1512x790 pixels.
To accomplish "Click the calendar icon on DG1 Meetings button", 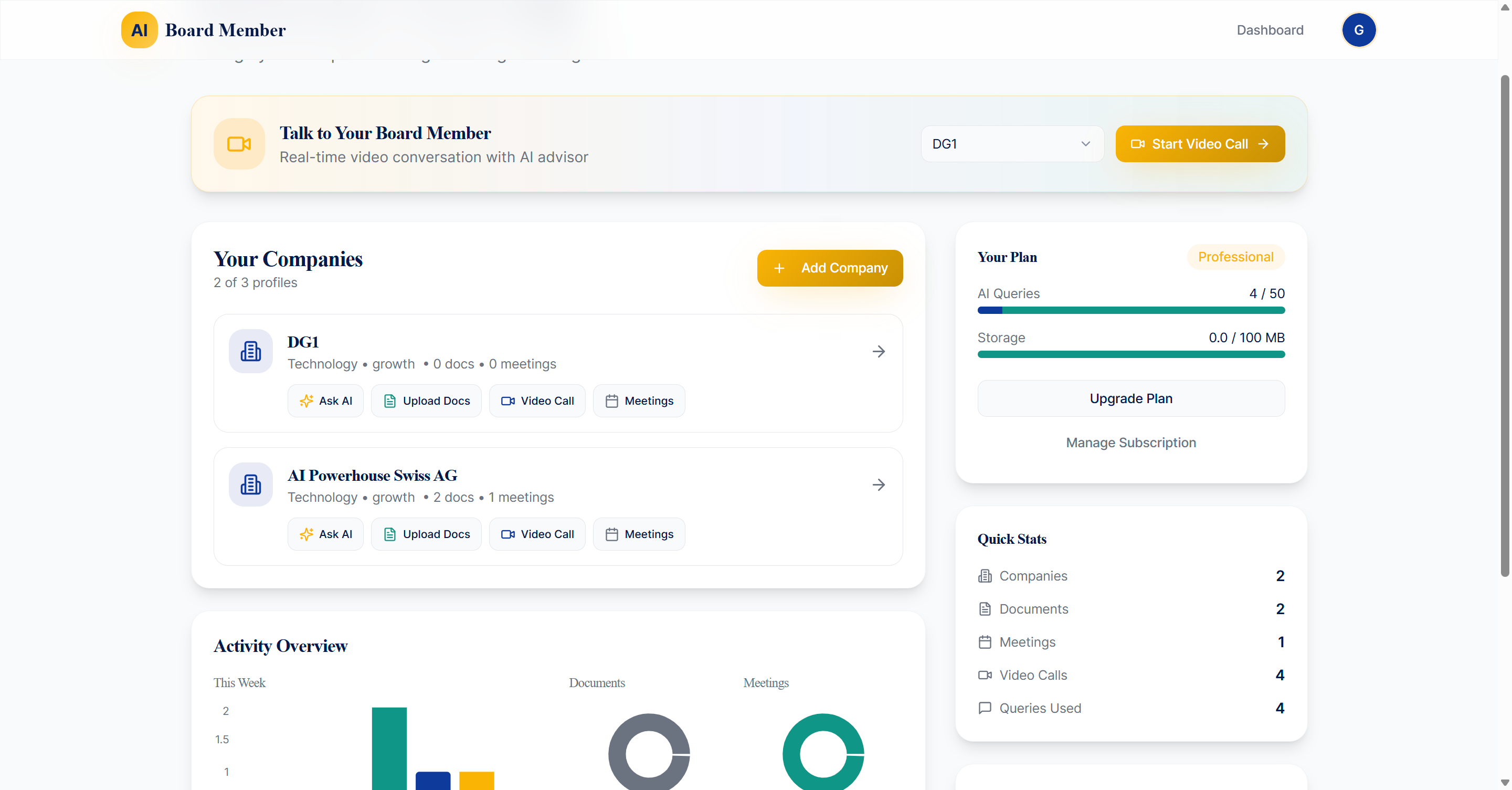I will tap(612, 401).
